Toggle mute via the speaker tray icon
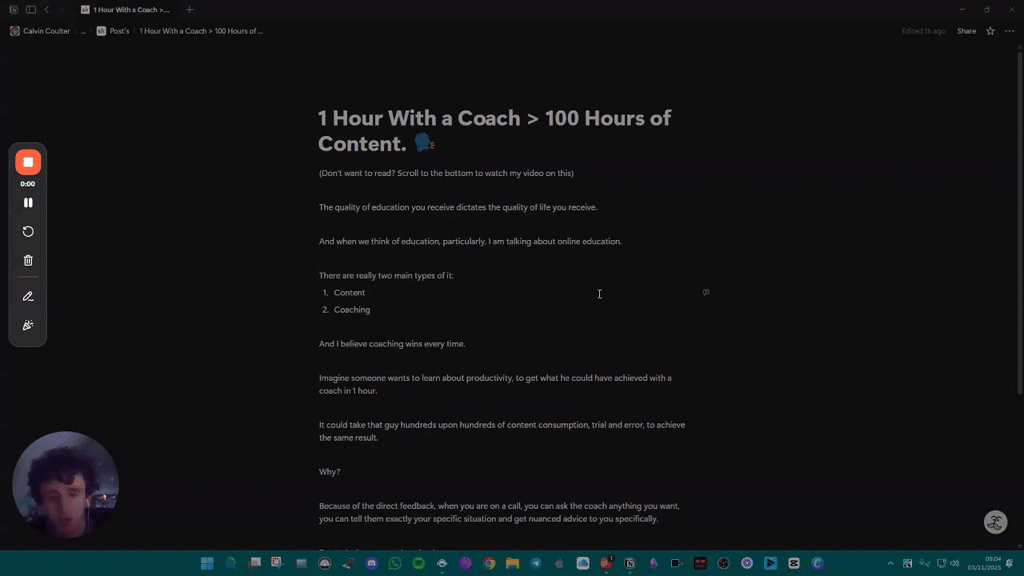Image resolution: width=1024 pixels, height=576 pixels. click(955, 563)
